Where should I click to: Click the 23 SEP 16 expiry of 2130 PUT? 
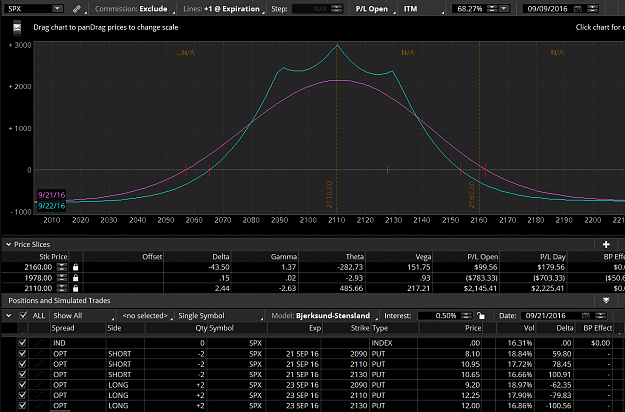[x=302, y=406]
